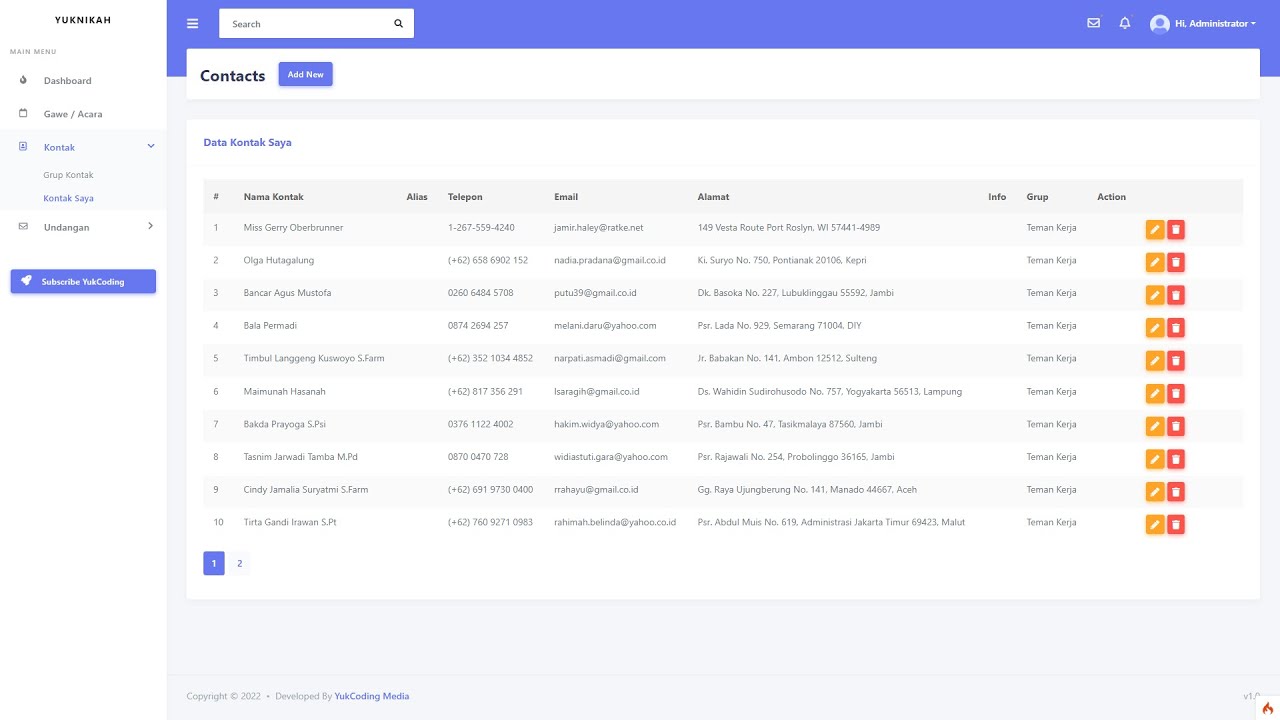Click the YUKNIKAH brand logo text

click(x=83, y=20)
